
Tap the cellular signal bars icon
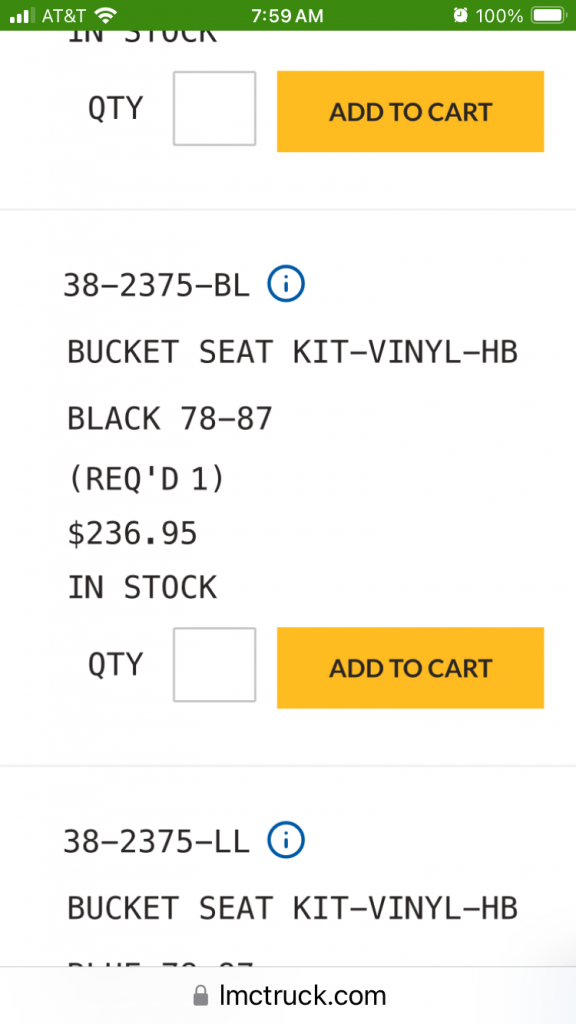pos(23,16)
